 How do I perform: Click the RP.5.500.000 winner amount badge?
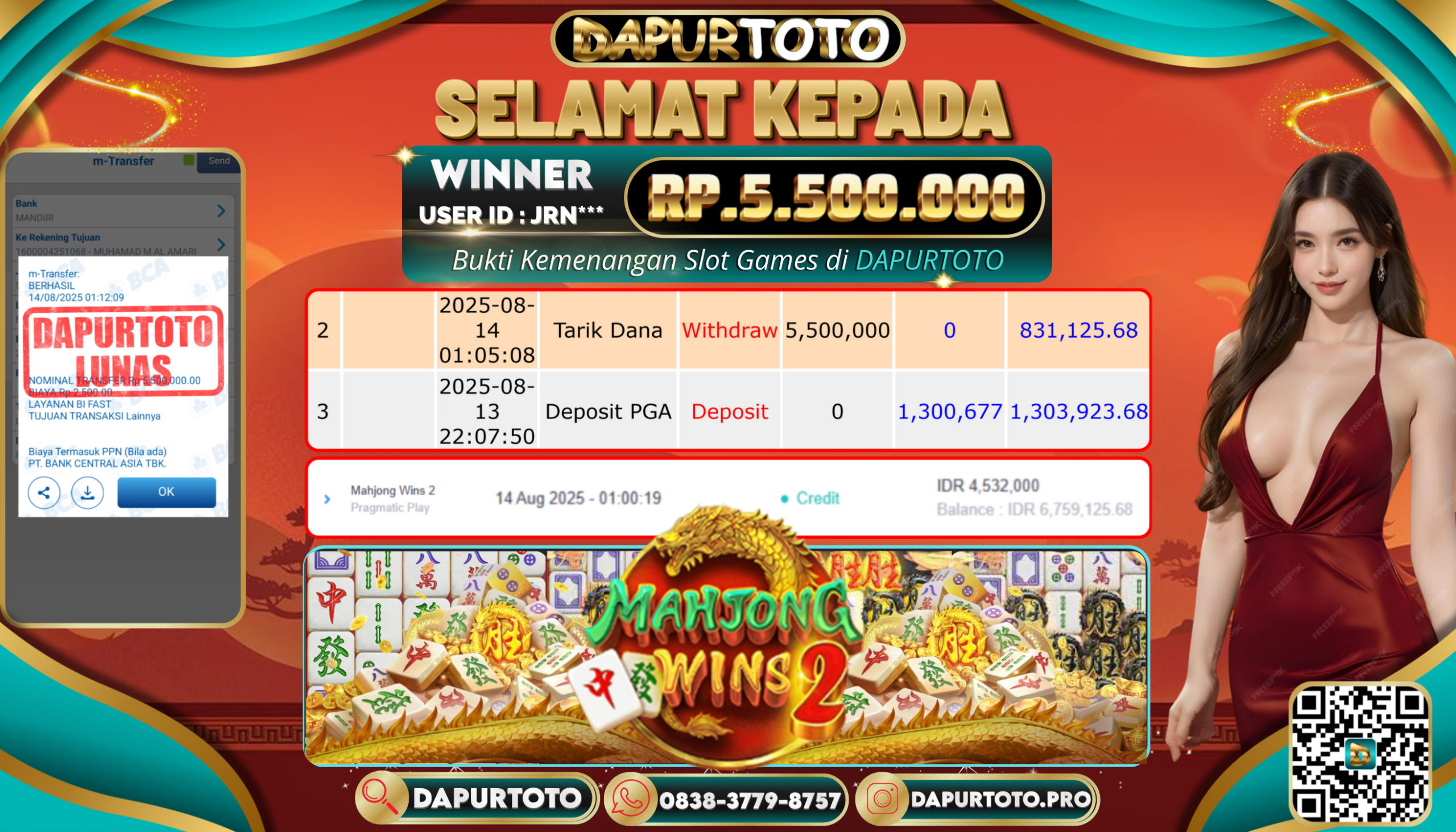coord(835,197)
